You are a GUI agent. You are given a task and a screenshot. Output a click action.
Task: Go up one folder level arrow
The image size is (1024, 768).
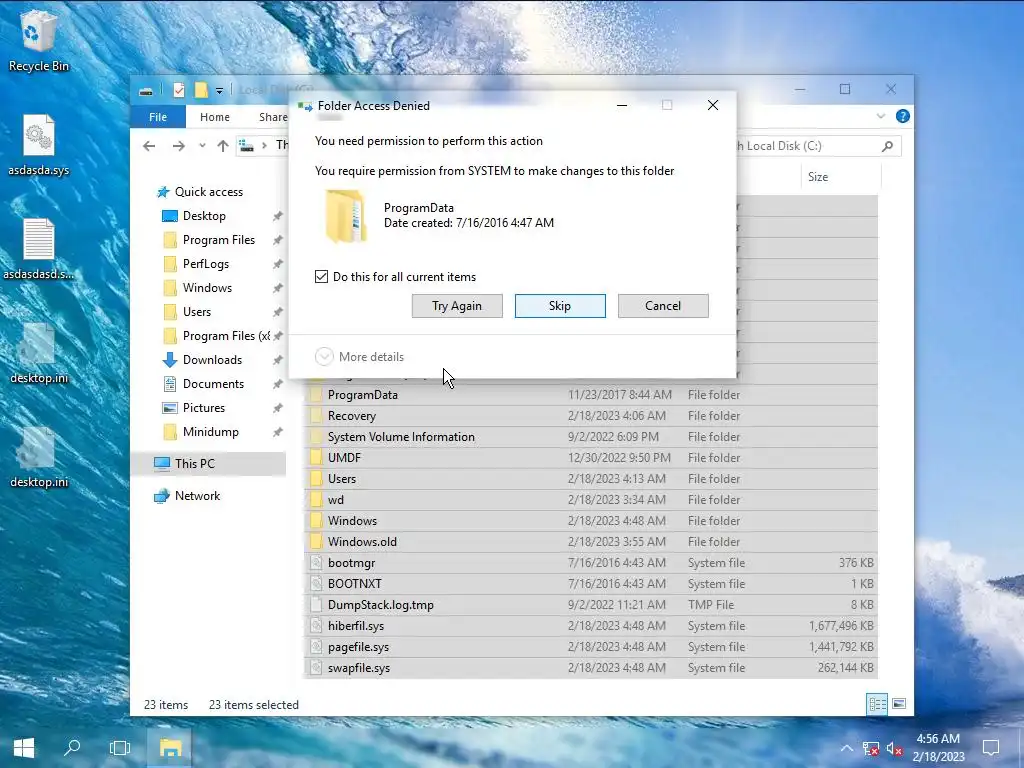[x=223, y=146]
